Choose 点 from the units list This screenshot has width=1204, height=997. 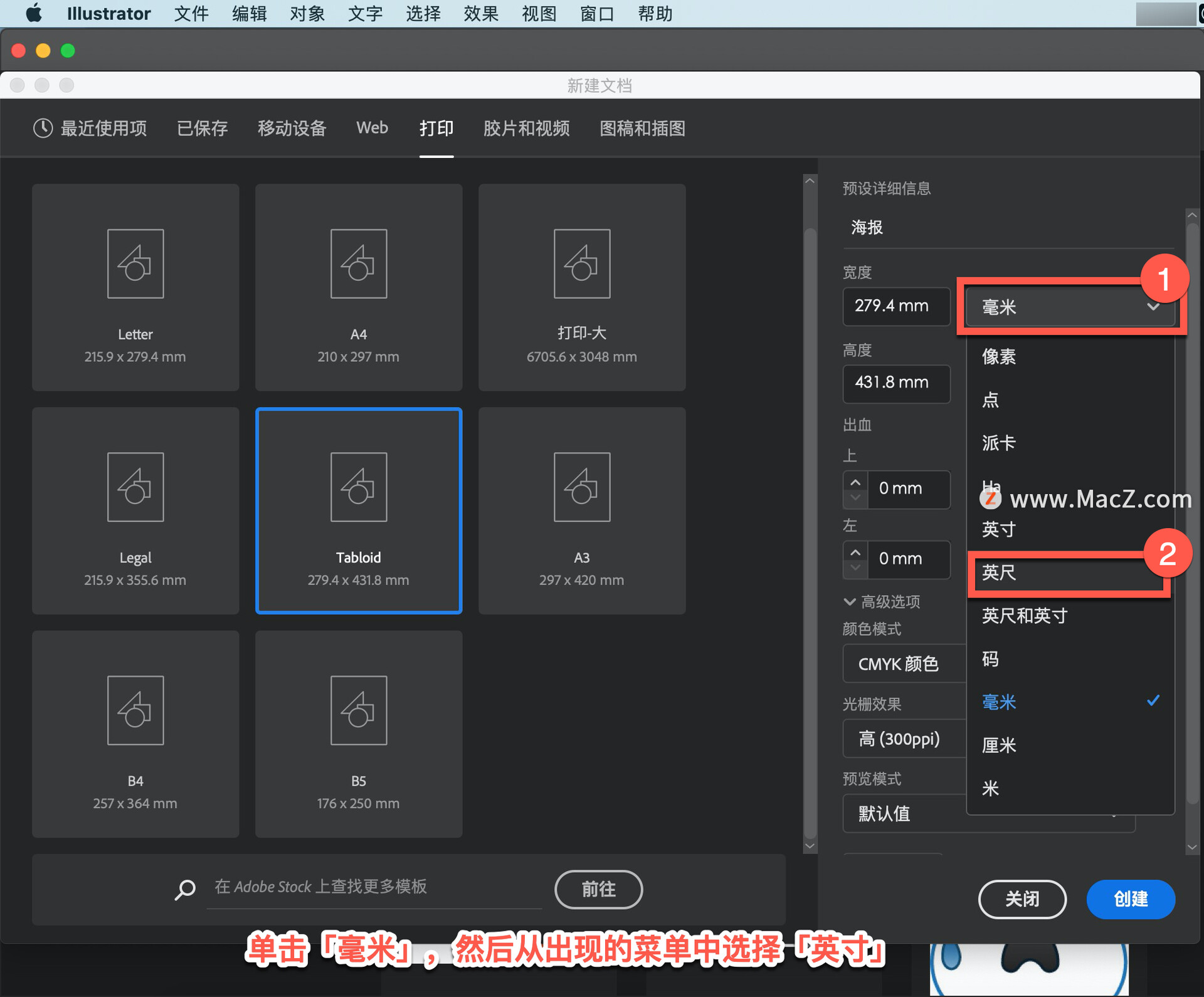tap(1070, 400)
